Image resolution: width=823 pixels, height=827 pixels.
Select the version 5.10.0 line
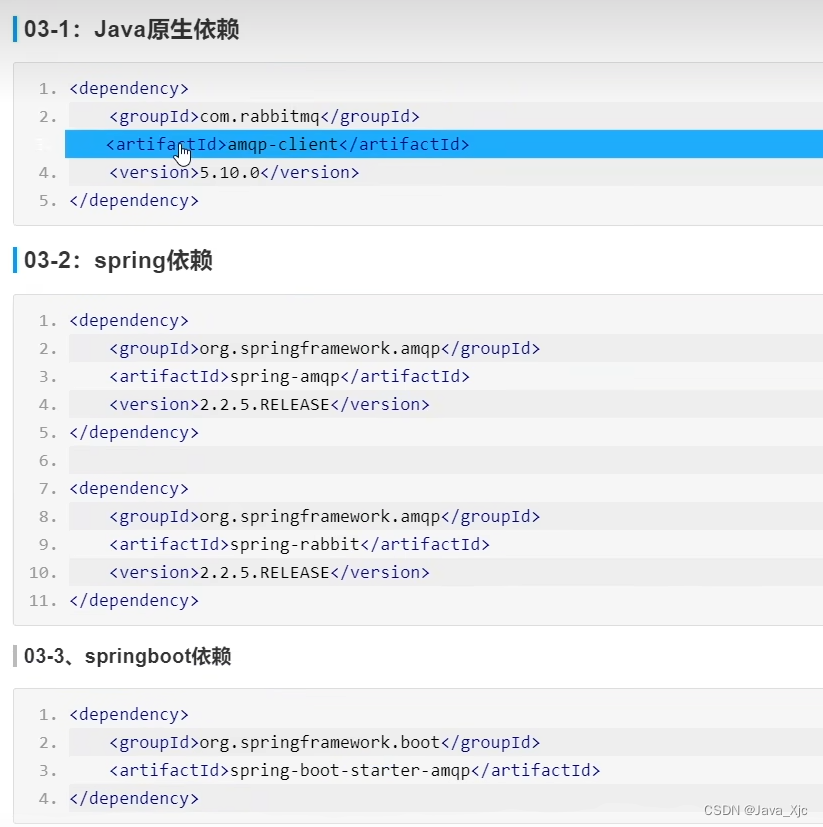pyautogui.click(x=232, y=172)
